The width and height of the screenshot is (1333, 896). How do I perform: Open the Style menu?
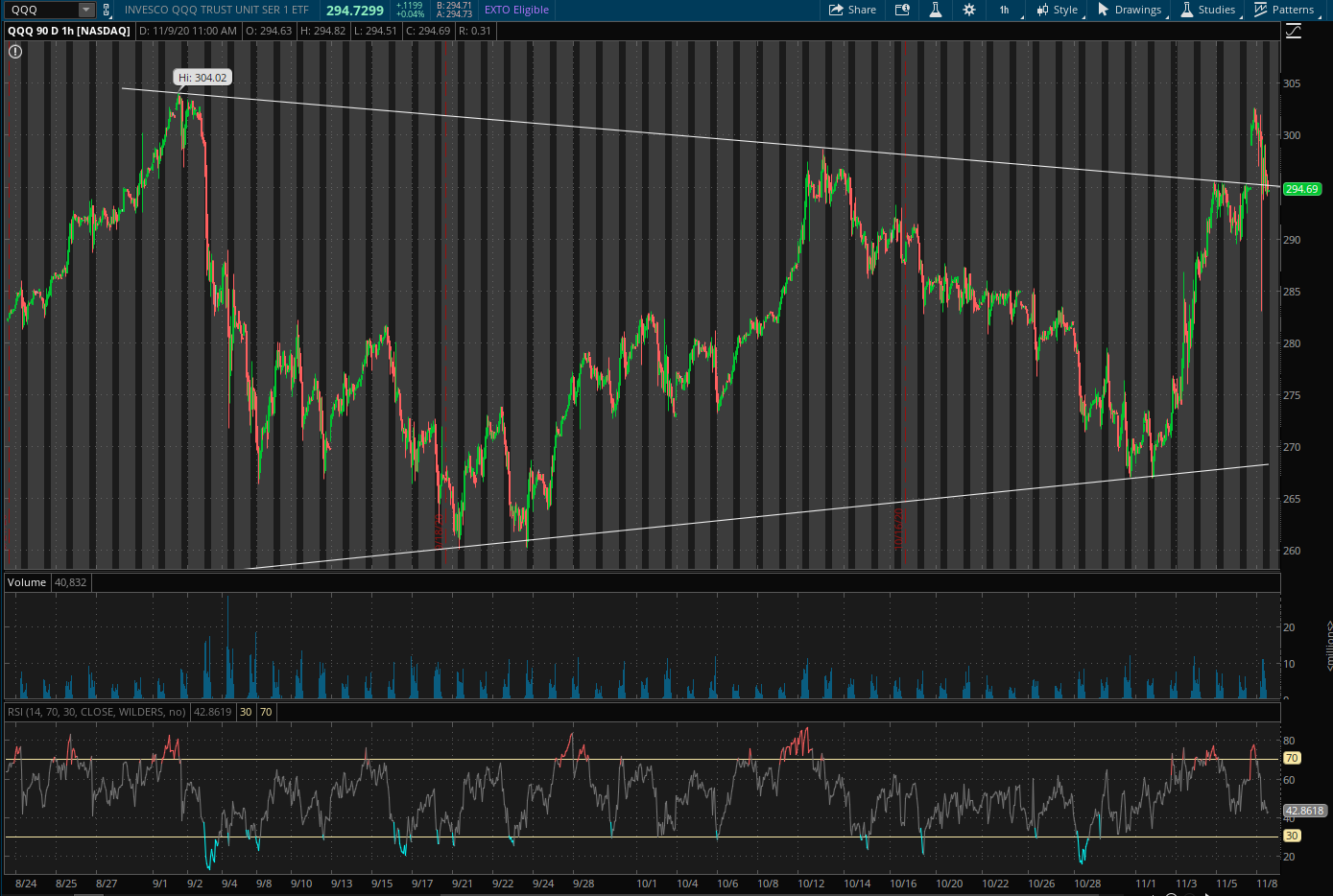(x=1058, y=10)
